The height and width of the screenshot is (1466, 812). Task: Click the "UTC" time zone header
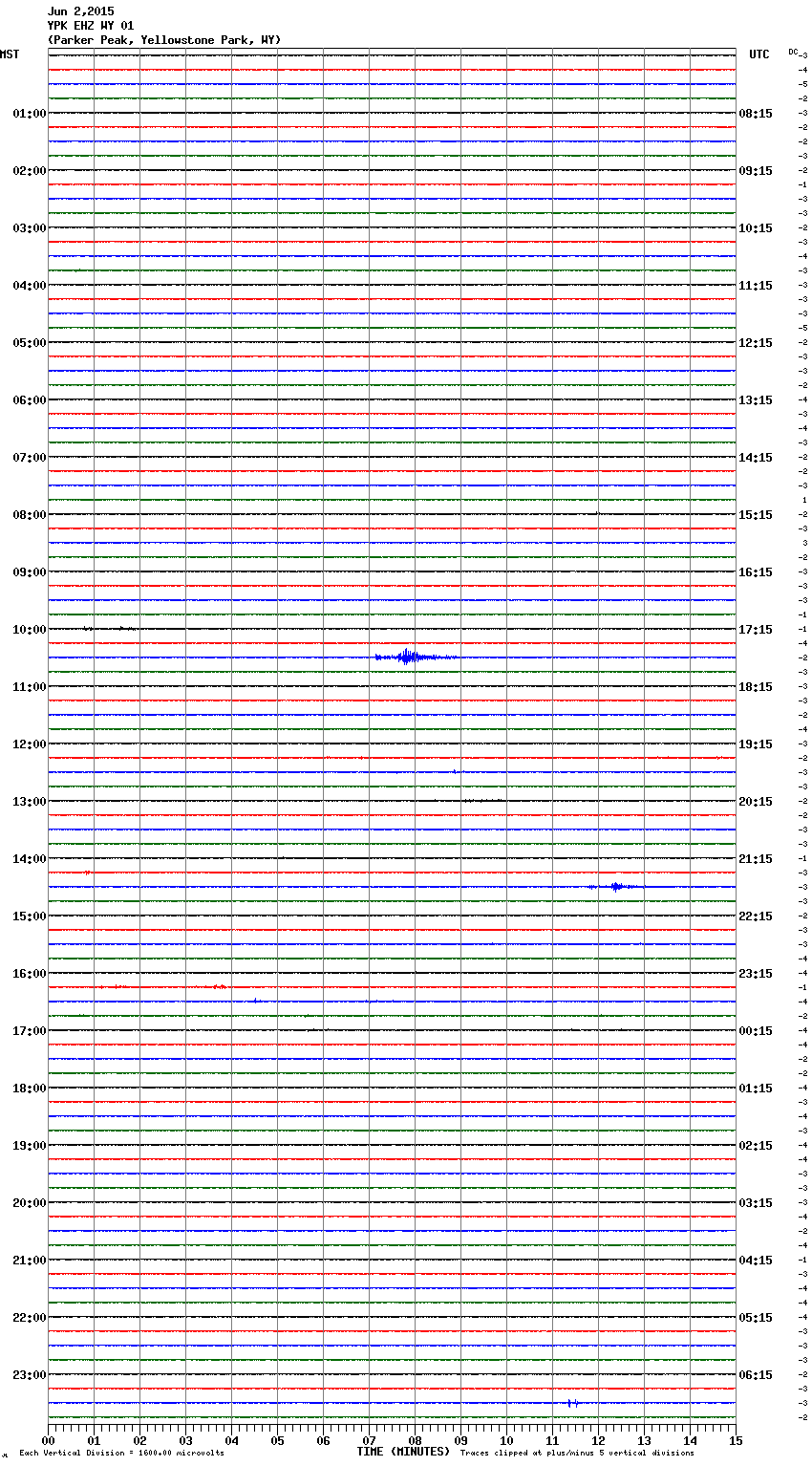coord(759,54)
